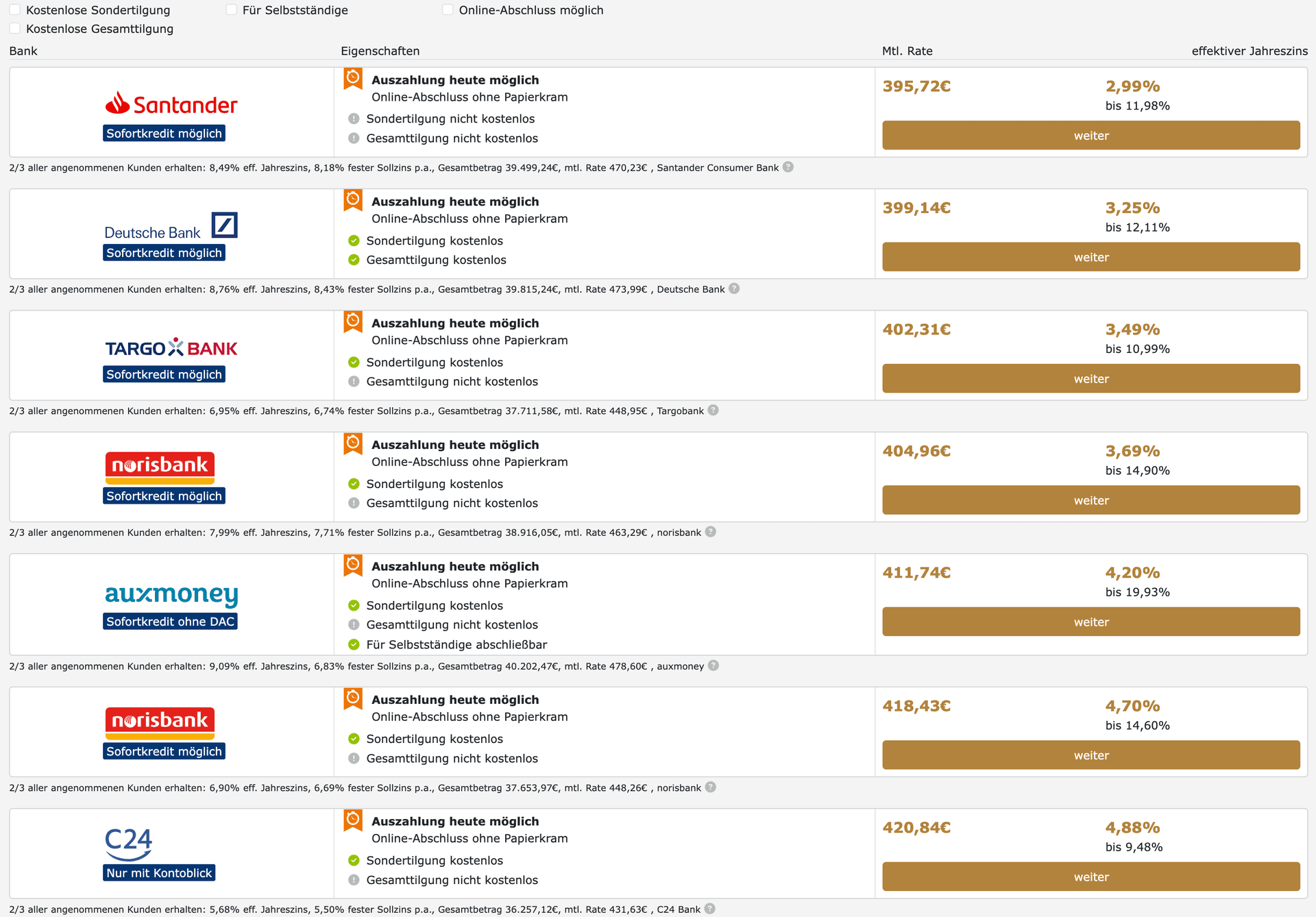Click the C24 bank logo
This screenshot has width=1316, height=917.
[129, 843]
